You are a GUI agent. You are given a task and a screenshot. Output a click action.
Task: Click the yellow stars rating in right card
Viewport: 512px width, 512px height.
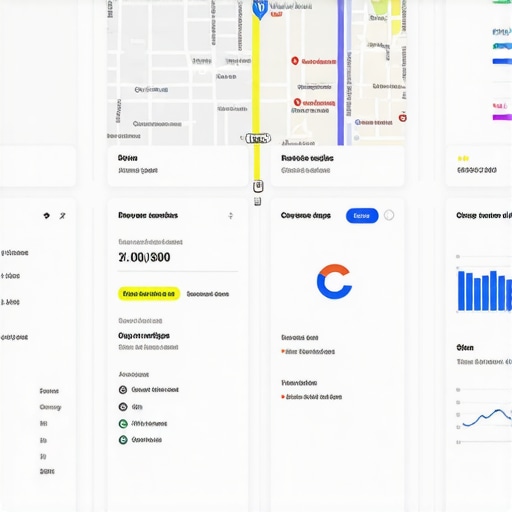(x=463, y=158)
